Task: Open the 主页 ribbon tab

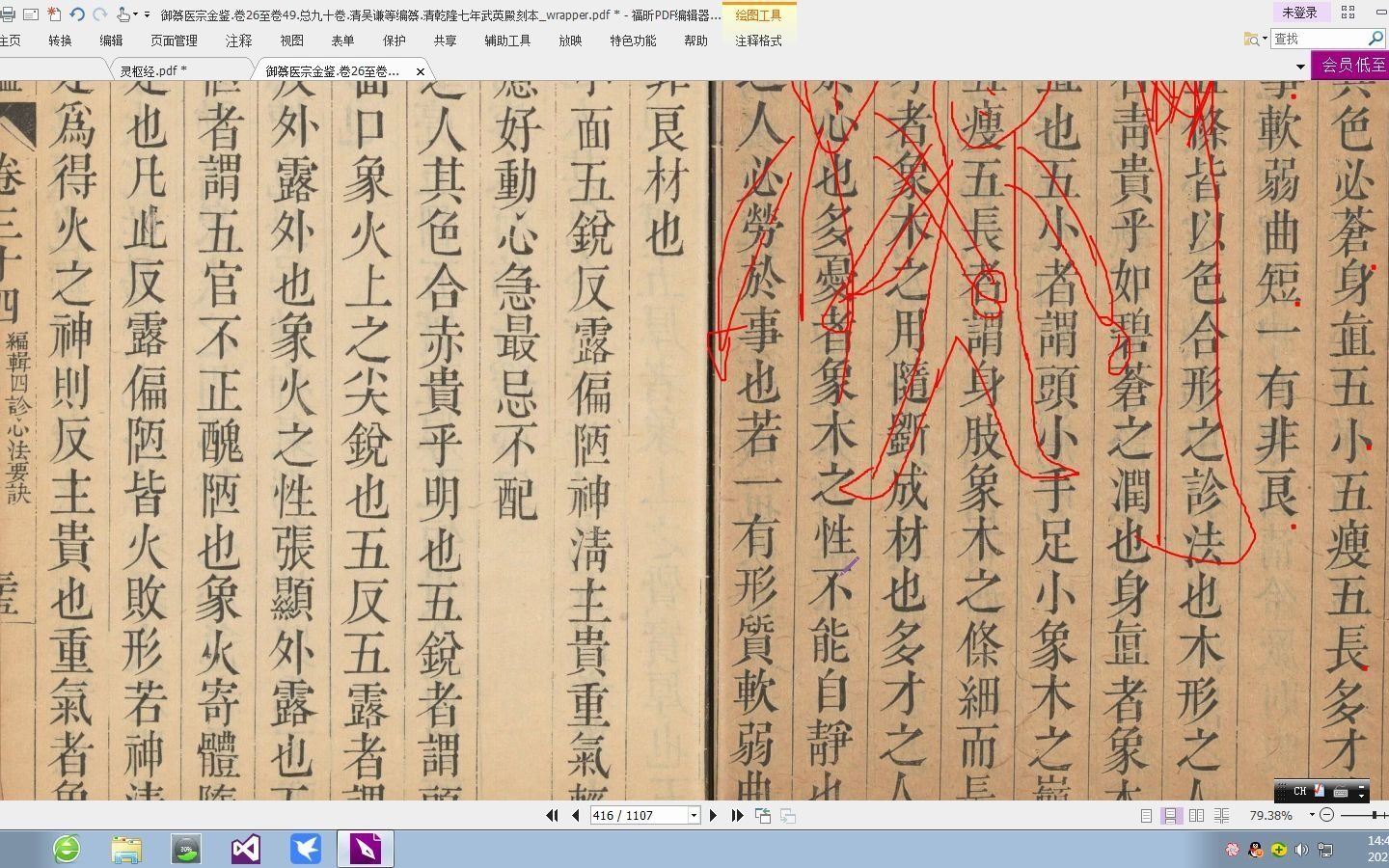Action: [10, 41]
